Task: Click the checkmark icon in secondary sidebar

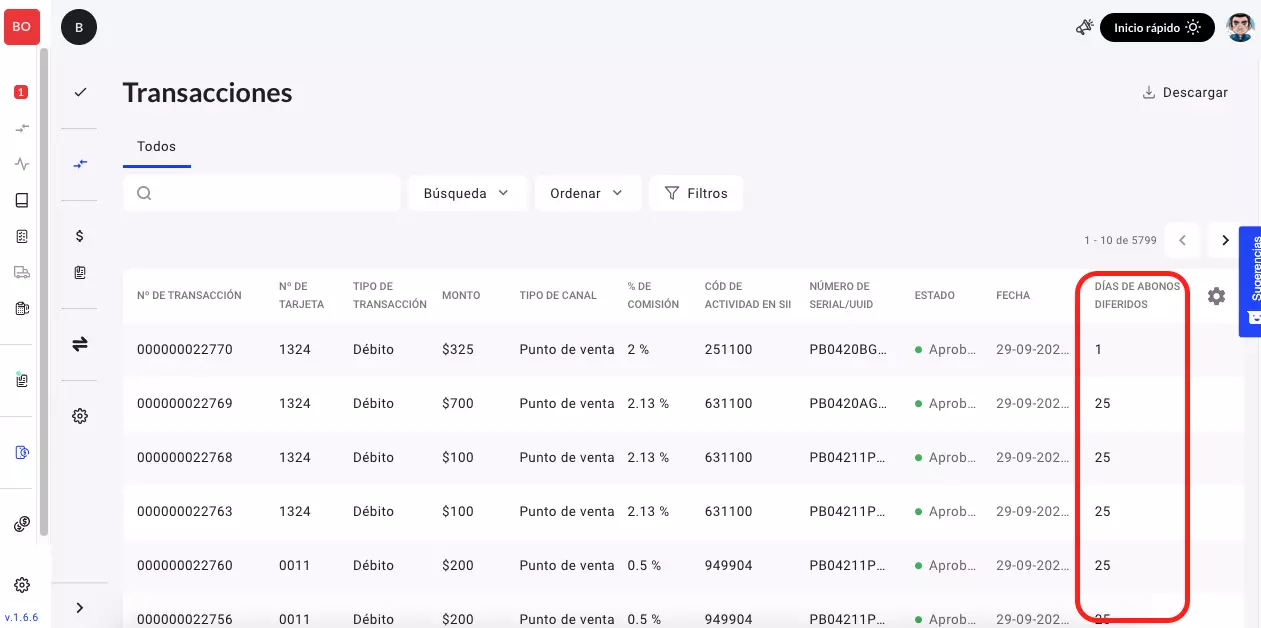Action: coord(80,92)
